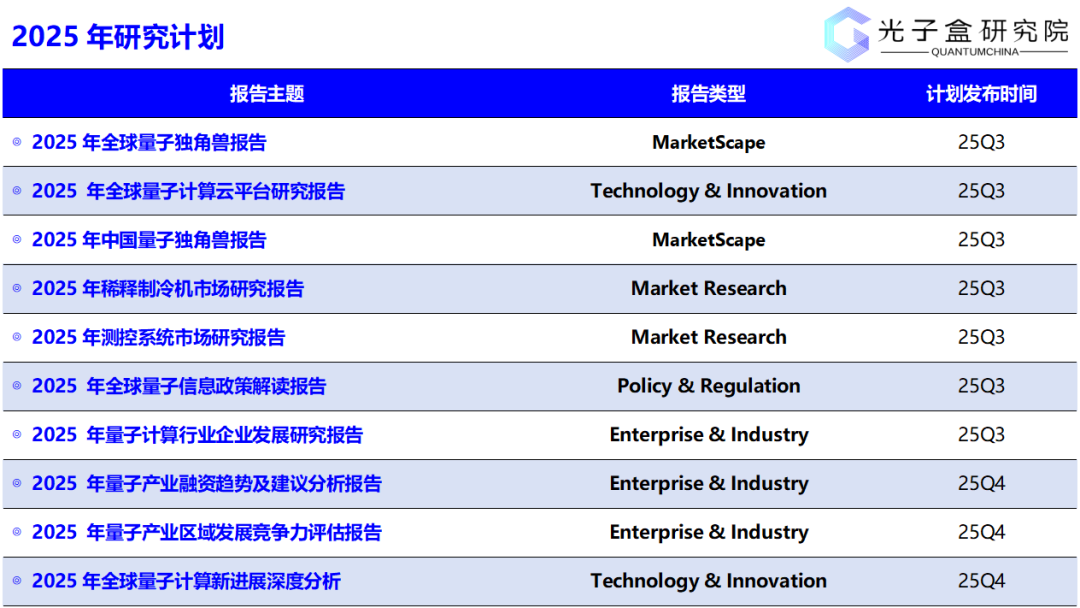1080x608 pixels.
Task: Click Enterprise & Industry in 企业发展研究 row
Action: click(709, 434)
